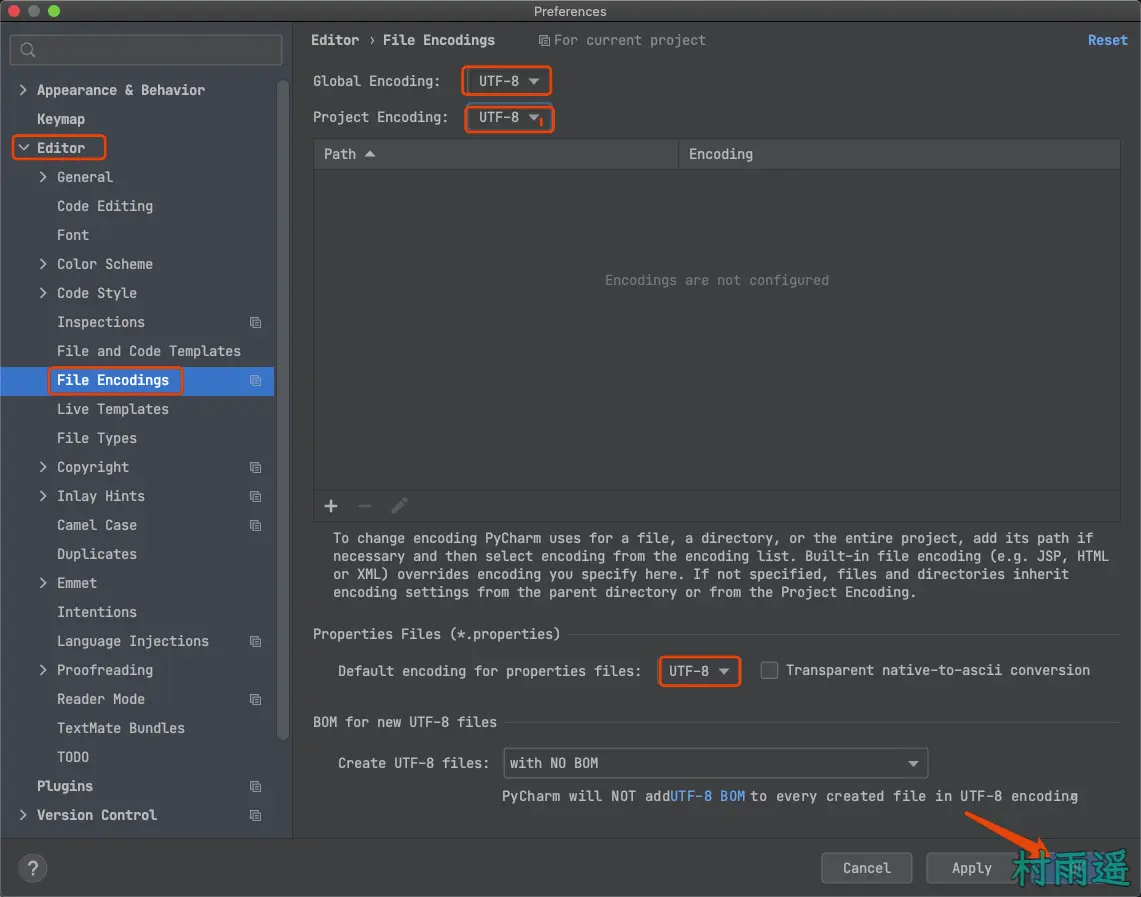1141x897 pixels.
Task: Click project-level icon beside Version Control
Action: point(255,815)
